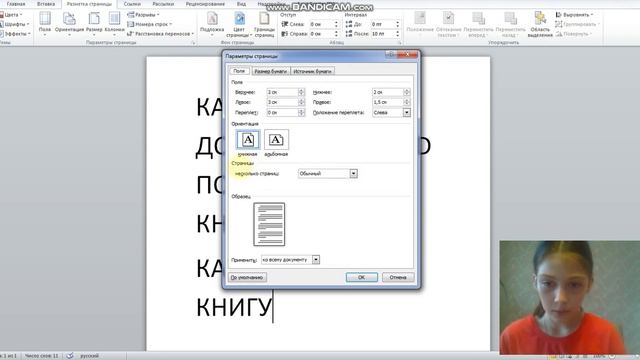Open the Подложка (Watermark) ribbon button
This screenshot has height=360, width=640.
point(212,24)
